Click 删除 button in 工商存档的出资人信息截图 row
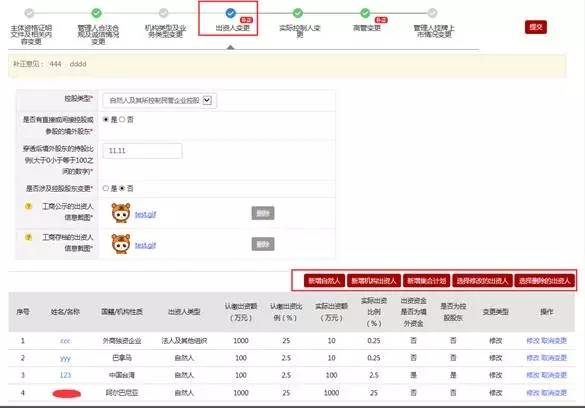This screenshot has width=585, height=408. click(x=263, y=244)
